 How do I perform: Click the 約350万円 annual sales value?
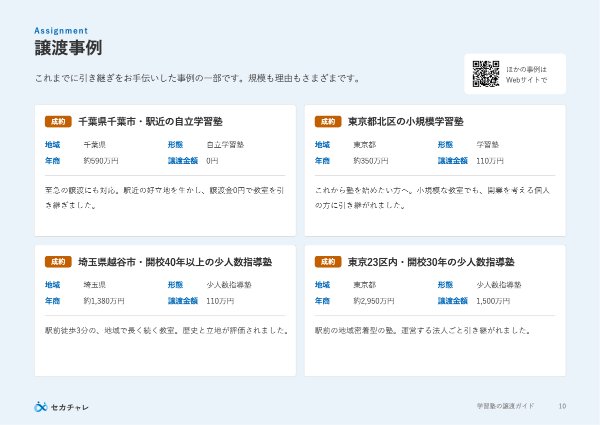point(371,161)
